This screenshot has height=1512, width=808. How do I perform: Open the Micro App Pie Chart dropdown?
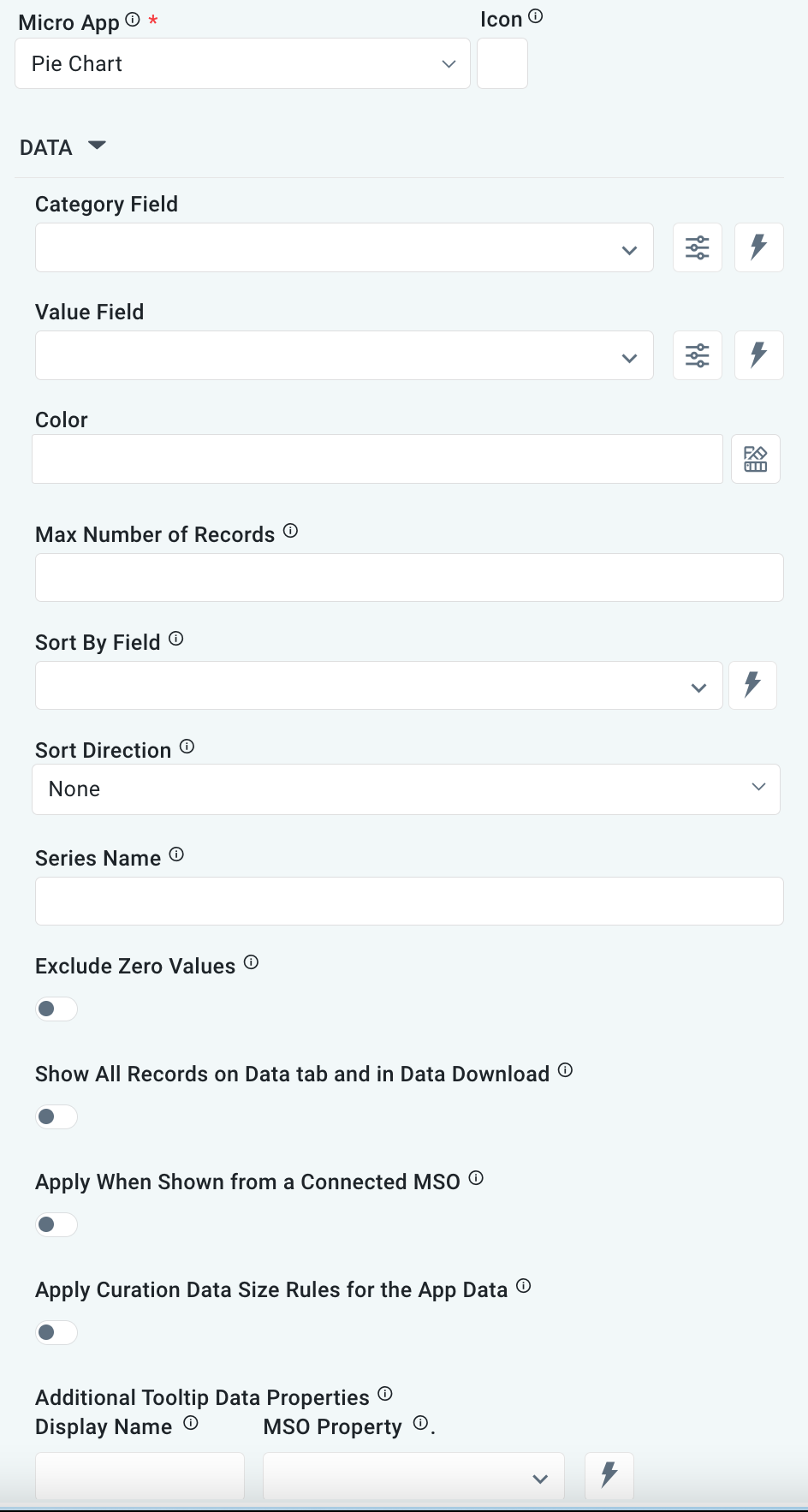click(242, 64)
